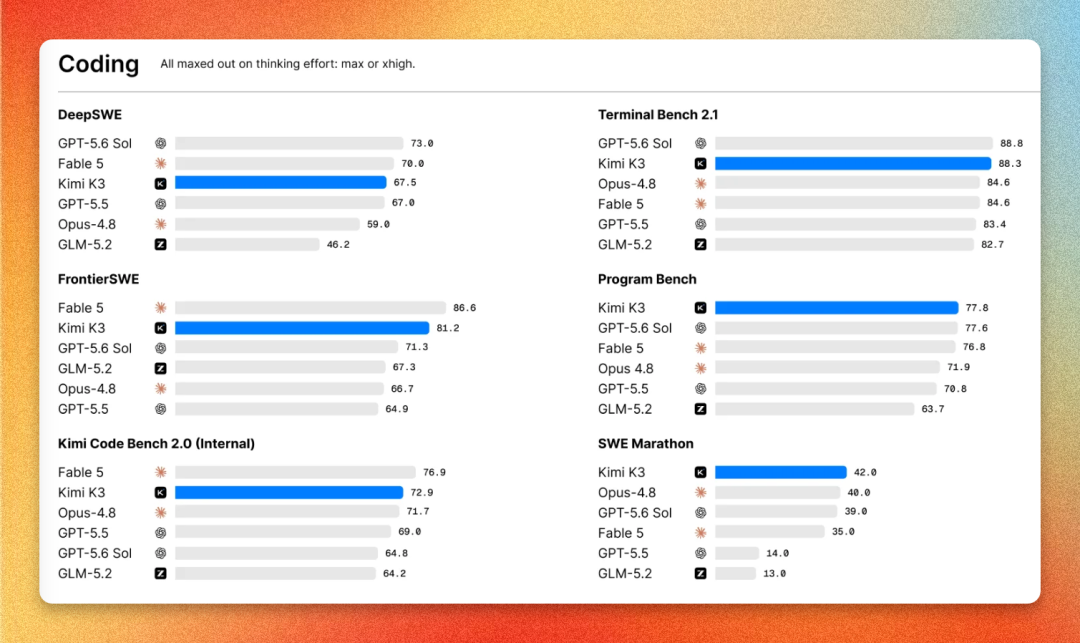Click the Z icon next to GLM-5.2 in FrontierSWE
This screenshot has height=643, width=1080.
160,368
